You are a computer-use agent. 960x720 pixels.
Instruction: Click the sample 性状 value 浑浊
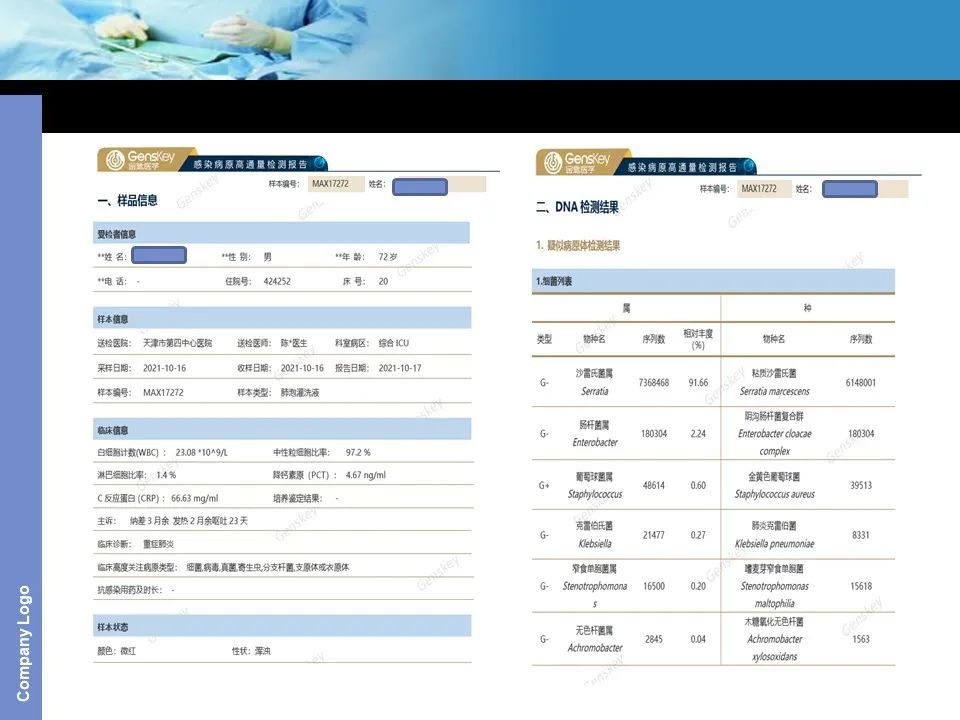click(263, 651)
